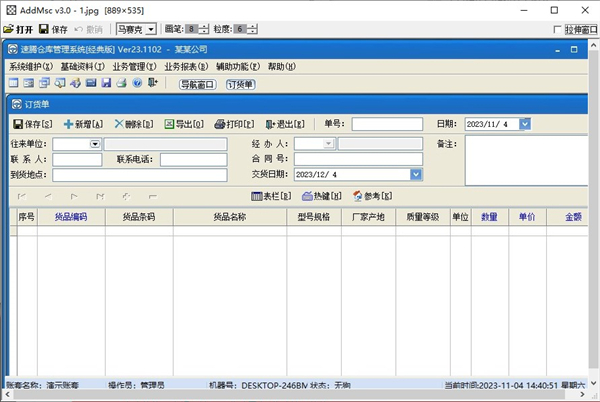Click the card-form icon, second in the toolbar
Viewport: 600px width, 402px height.
(29, 83)
